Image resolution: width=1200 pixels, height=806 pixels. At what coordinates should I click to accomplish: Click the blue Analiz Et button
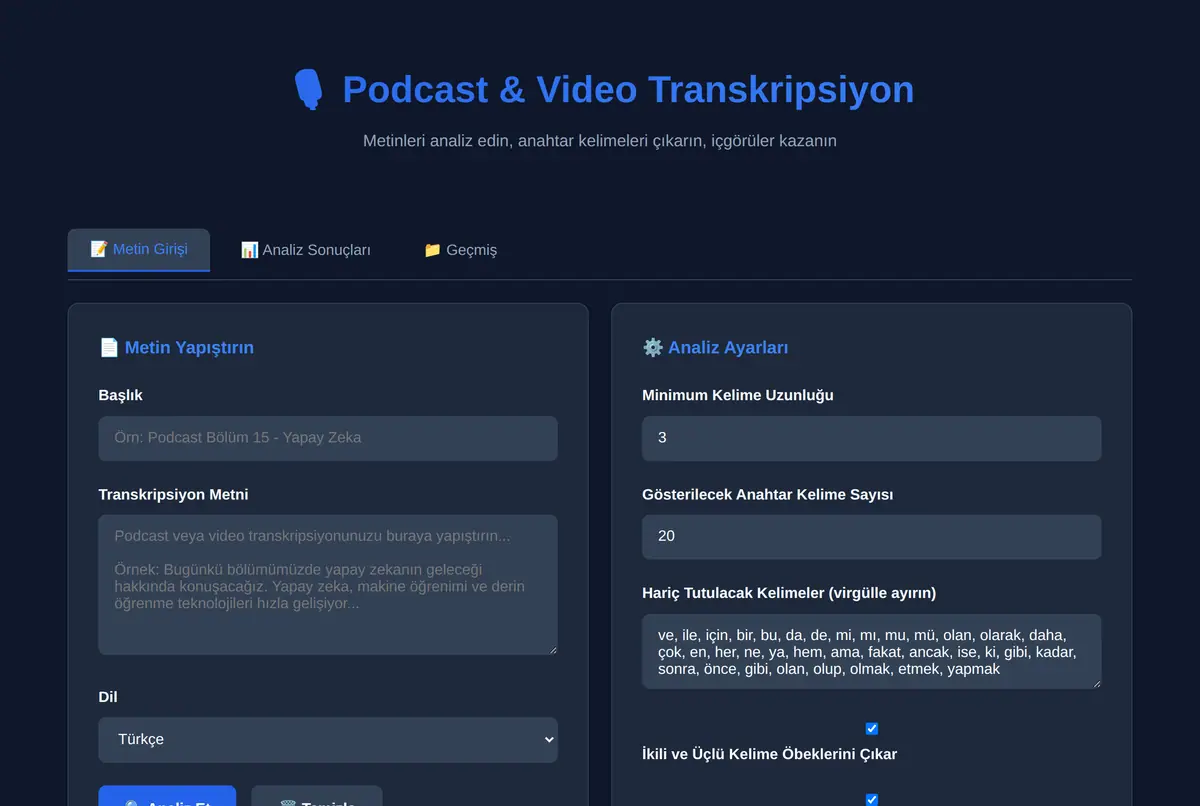pos(167,796)
